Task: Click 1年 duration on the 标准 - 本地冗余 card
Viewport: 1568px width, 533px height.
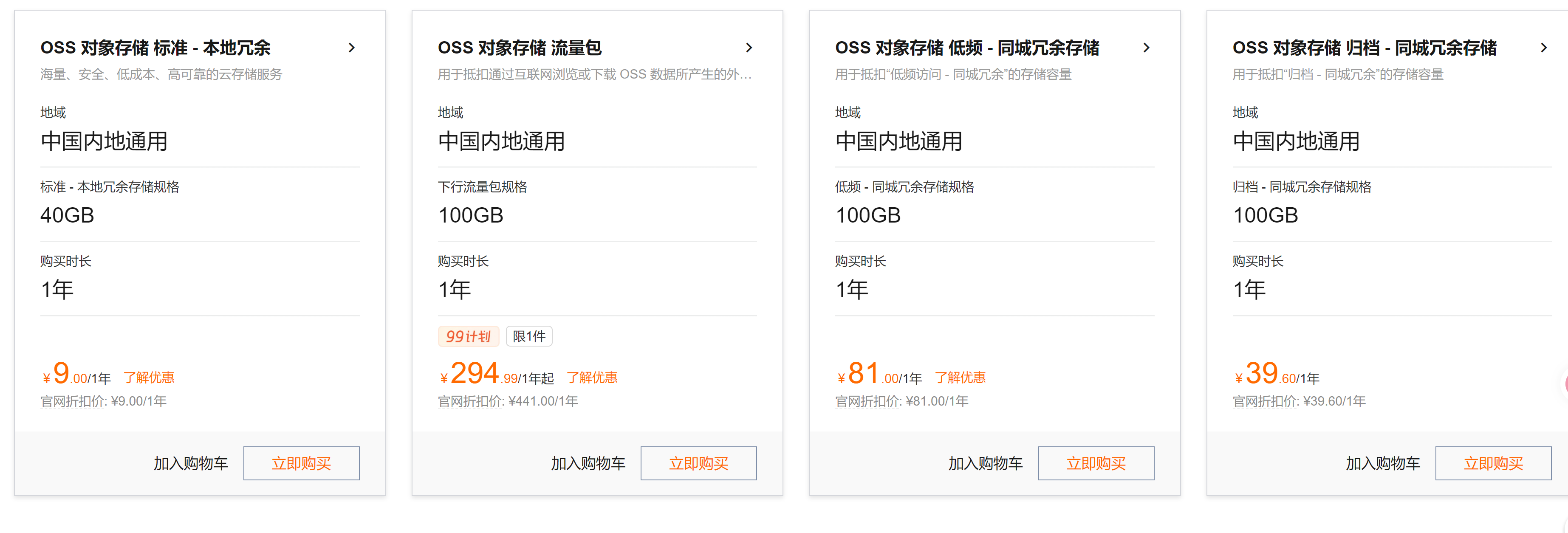Action: pyautogui.click(x=57, y=289)
